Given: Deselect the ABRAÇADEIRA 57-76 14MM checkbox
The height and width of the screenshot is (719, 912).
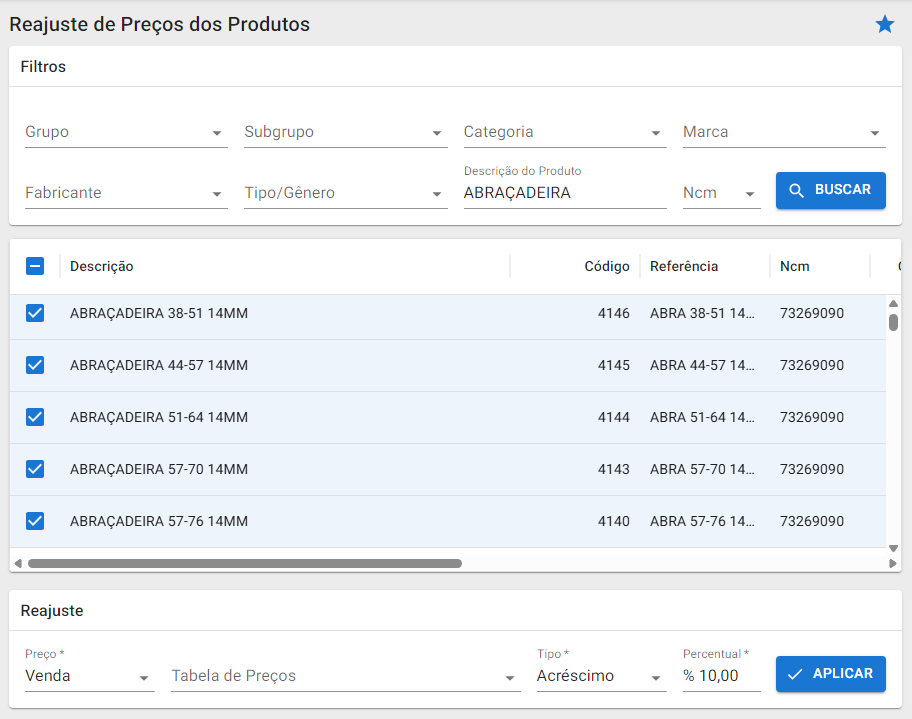Looking at the screenshot, I should coord(35,521).
